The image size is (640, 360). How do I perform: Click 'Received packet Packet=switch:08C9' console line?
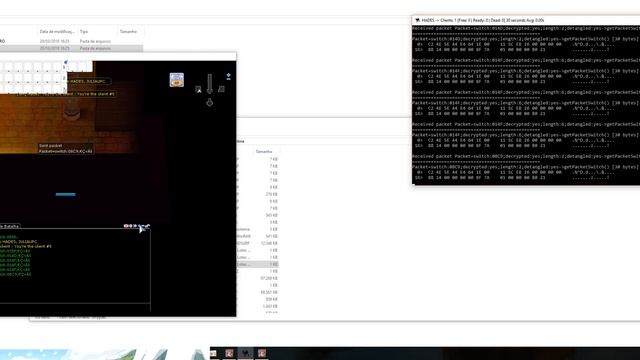click(x=526, y=156)
